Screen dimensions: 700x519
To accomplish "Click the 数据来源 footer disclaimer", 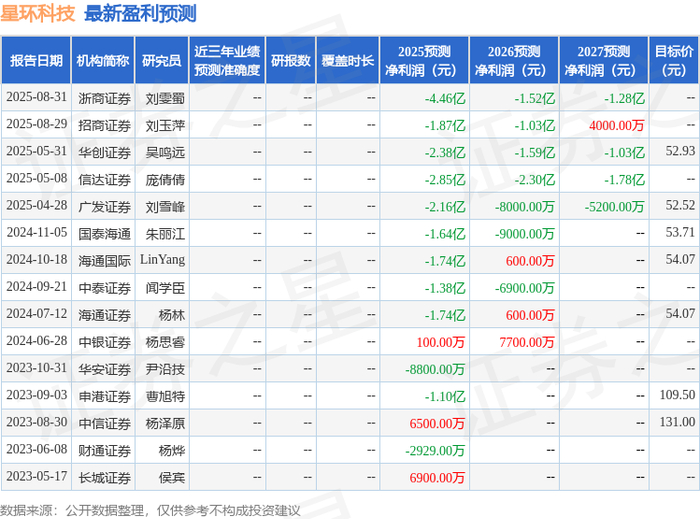I will click(x=150, y=510).
